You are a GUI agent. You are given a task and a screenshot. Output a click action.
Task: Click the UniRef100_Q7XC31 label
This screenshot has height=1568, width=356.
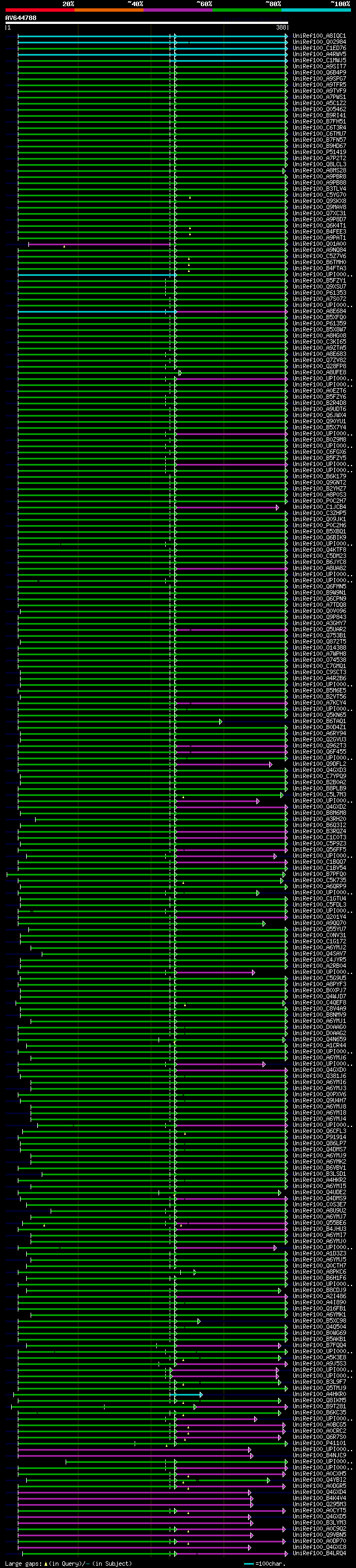[x=319, y=214]
